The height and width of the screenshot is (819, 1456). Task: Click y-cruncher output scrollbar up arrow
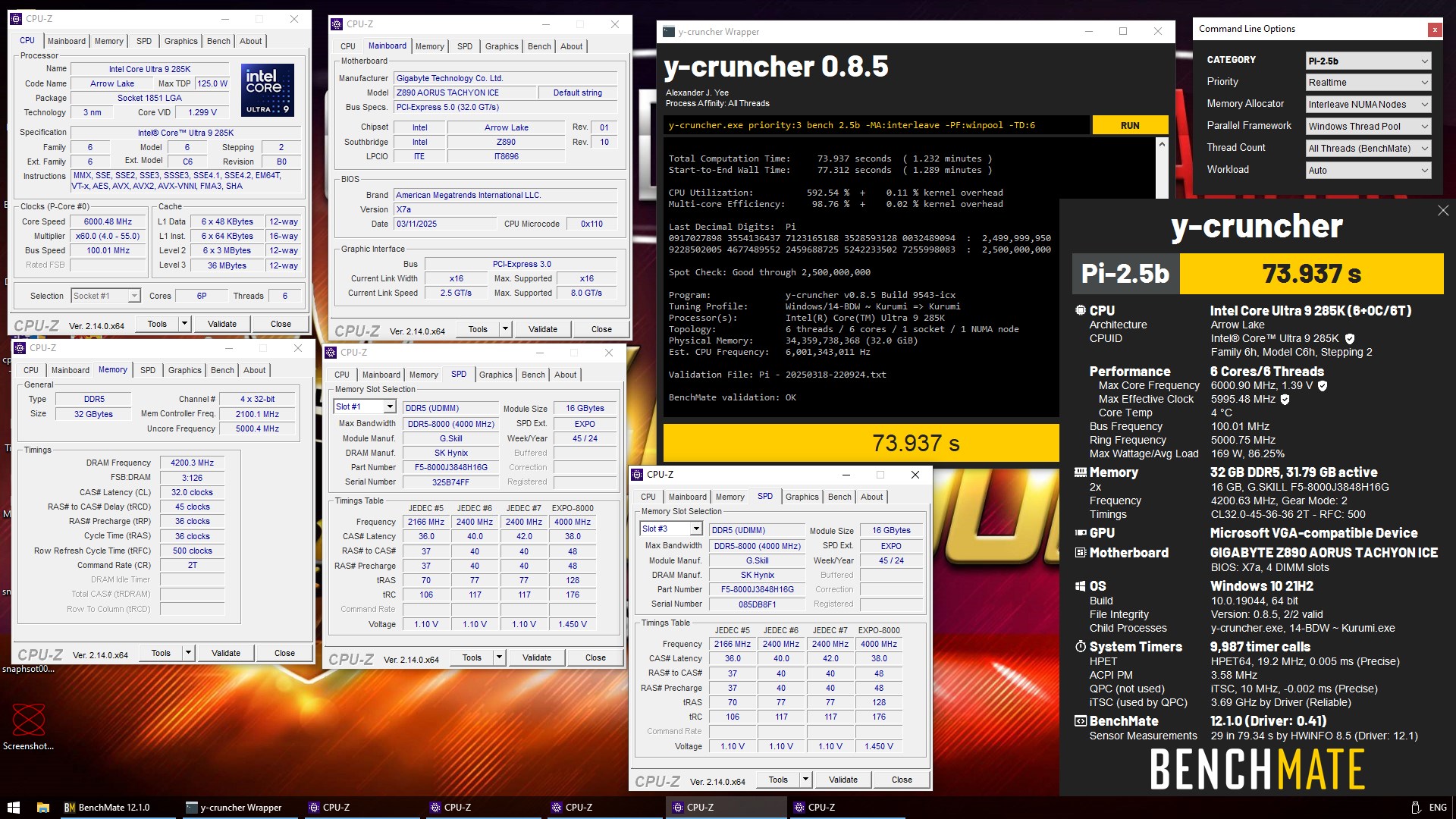[1161, 144]
